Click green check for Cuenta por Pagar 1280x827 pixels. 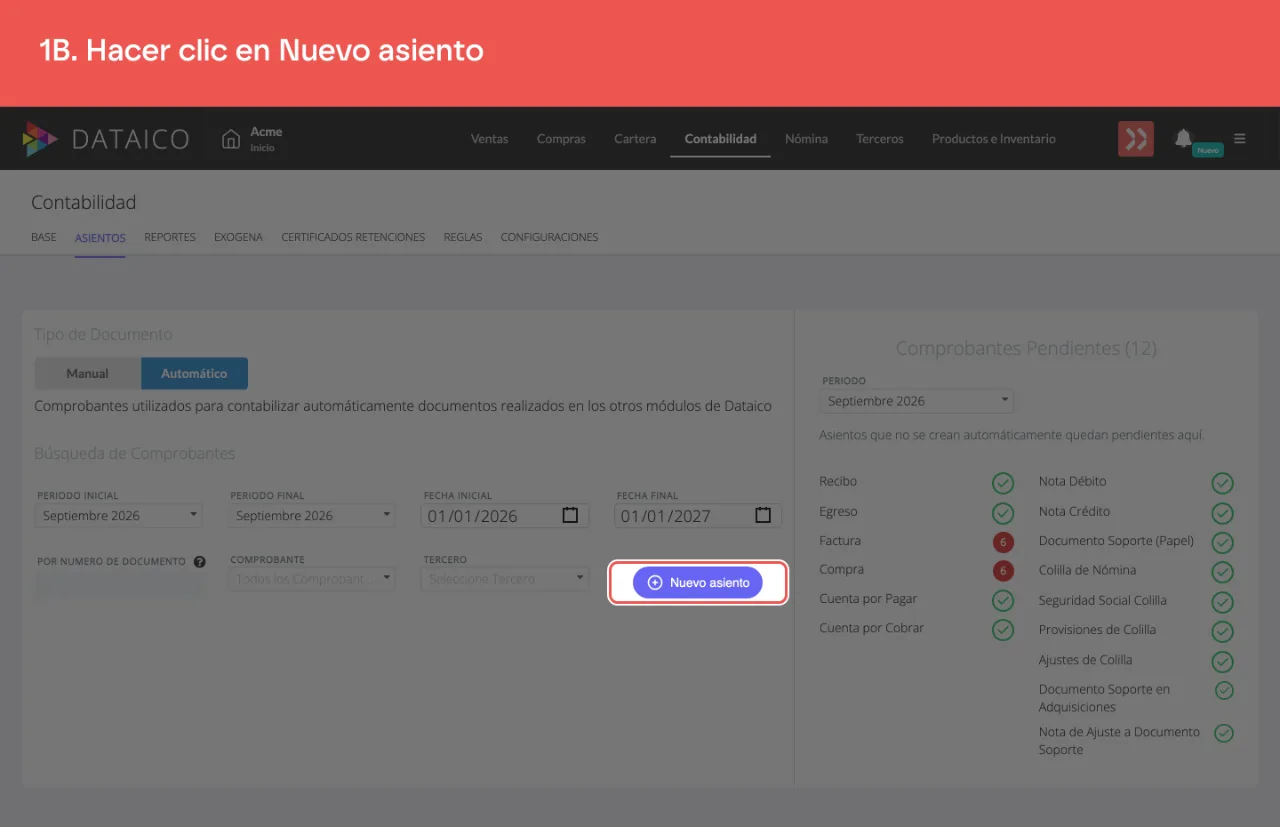[x=1003, y=601]
